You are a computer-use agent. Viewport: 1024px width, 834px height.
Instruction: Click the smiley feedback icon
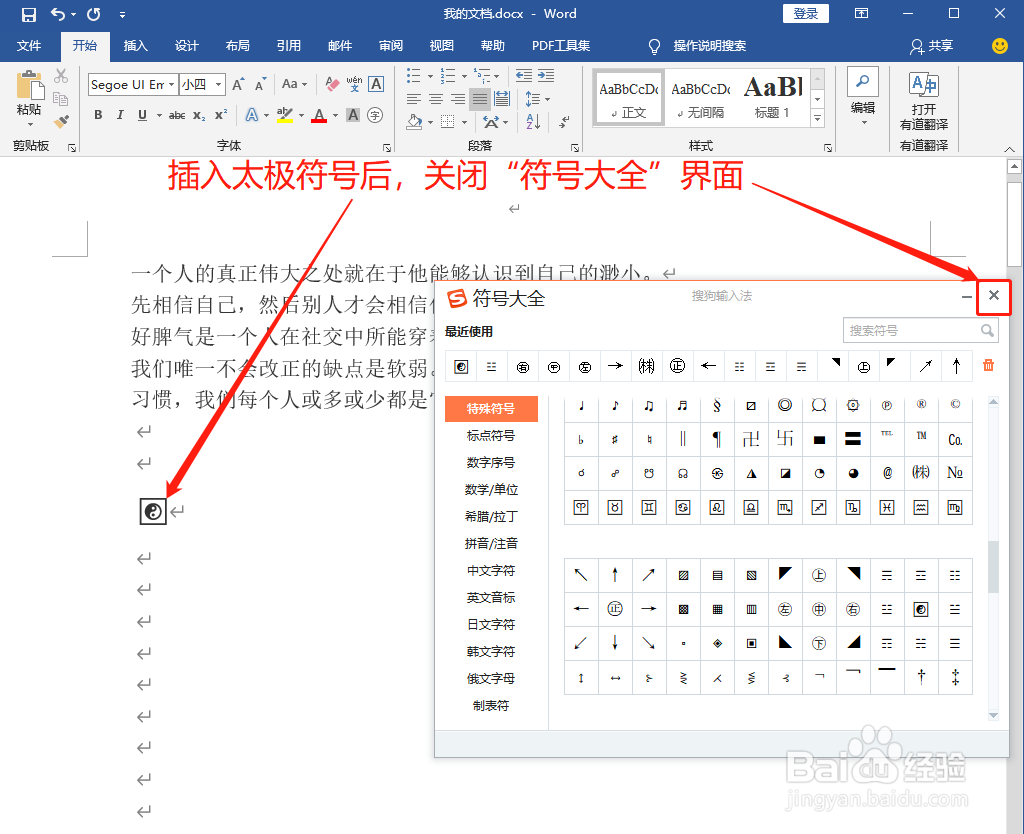coord(999,46)
